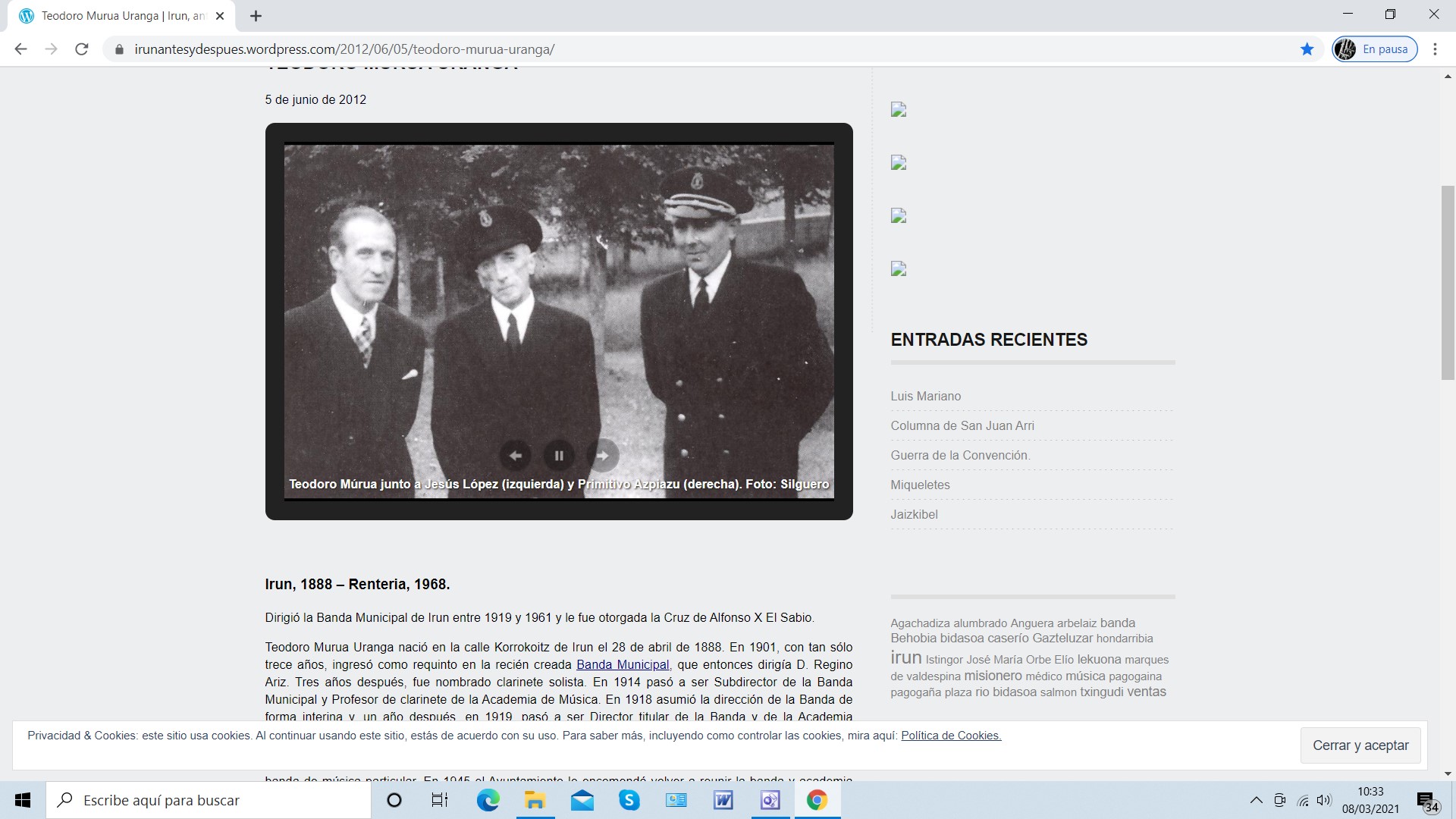Launch Microsoft Edge from taskbar
Viewport: 1456px width, 819px height.
(488, 800)
